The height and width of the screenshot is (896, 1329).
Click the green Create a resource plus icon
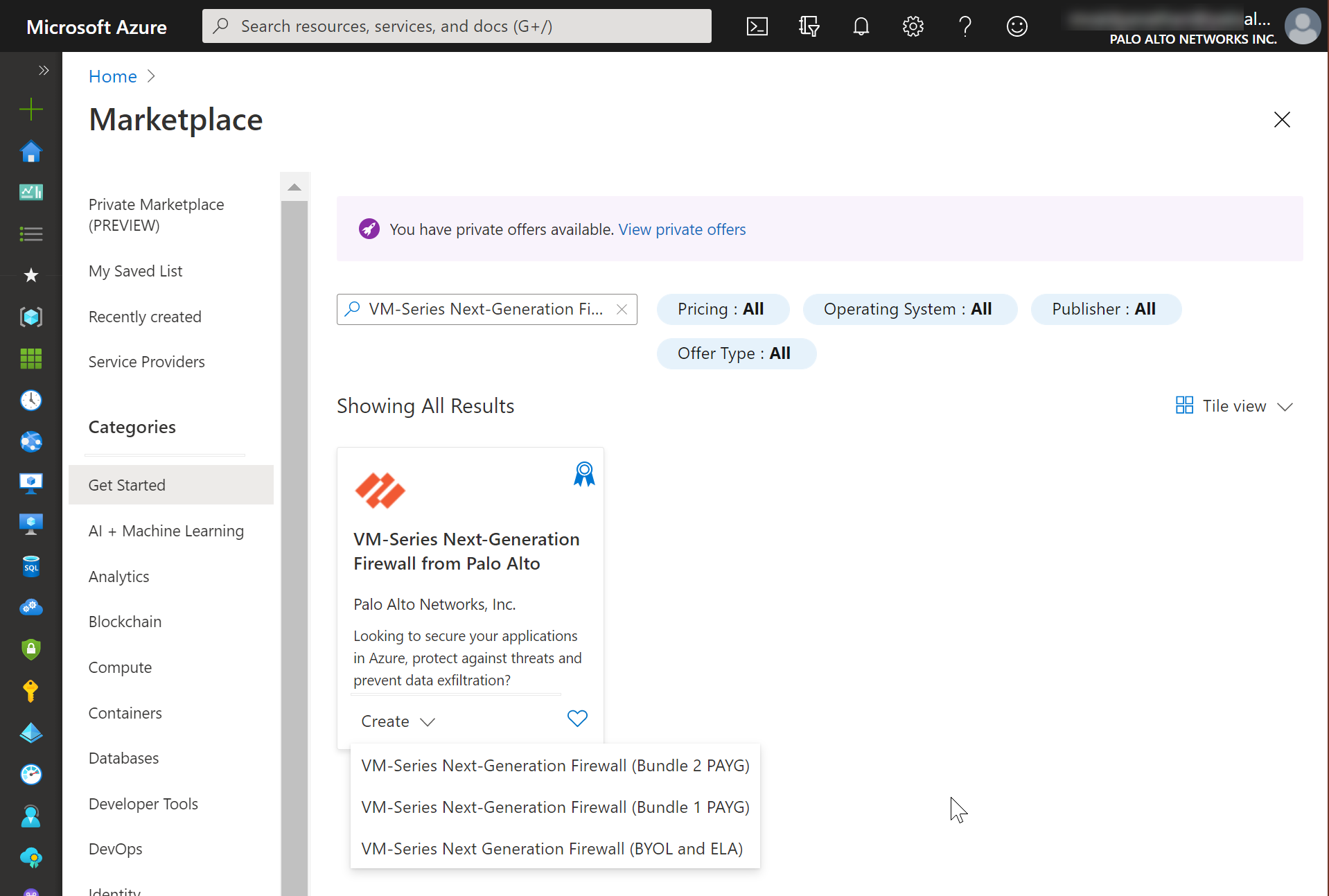[31, 109]
